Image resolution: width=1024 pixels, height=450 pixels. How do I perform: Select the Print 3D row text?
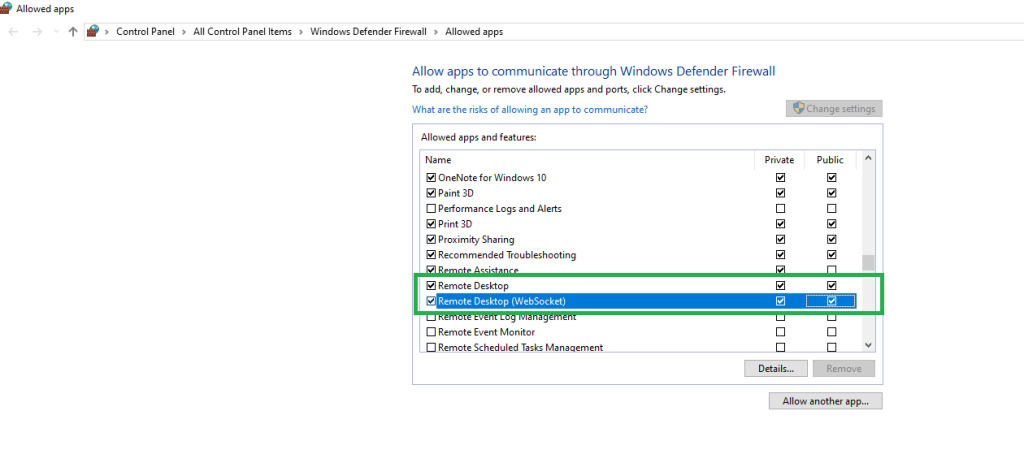tap(455, 223)
